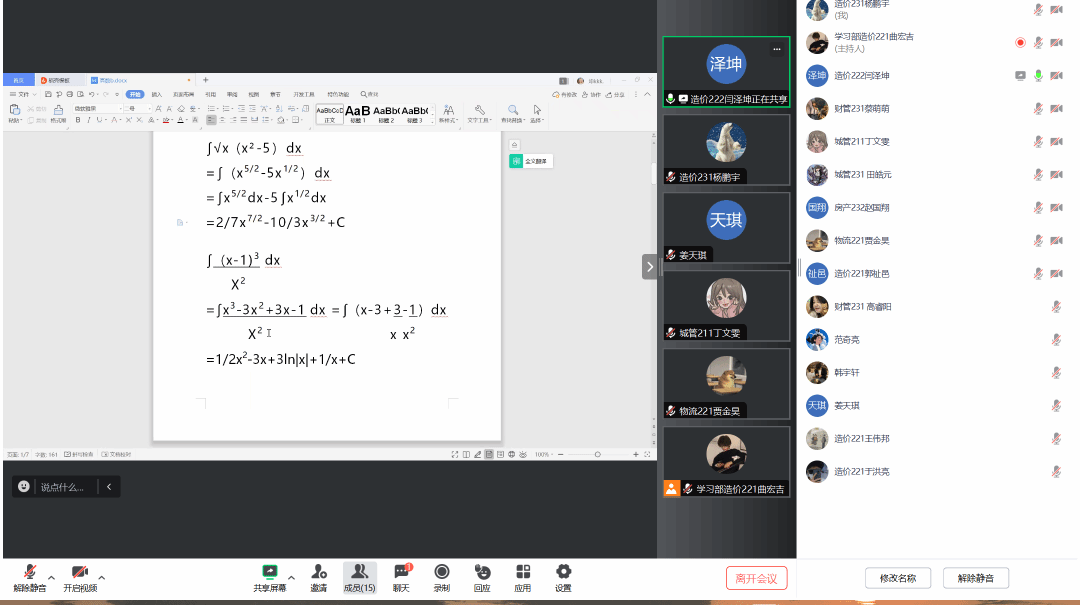Toggle microphone for 造价222闫泽坤
1080x605 pixels.
[1038, 76]
